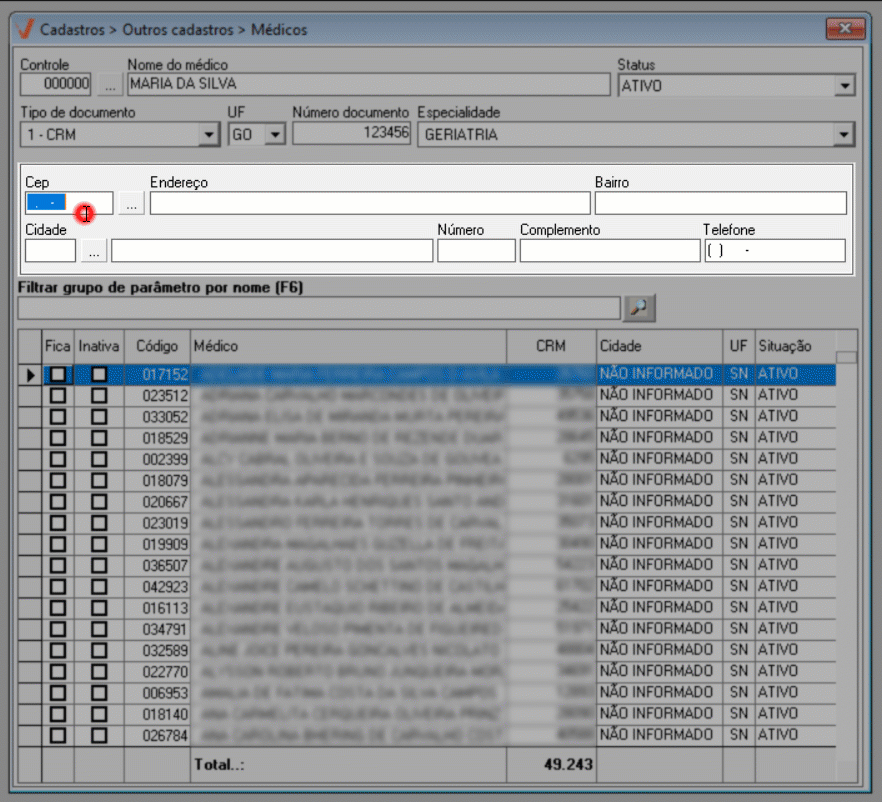Expand the Status dropdown showing ATIVO

click(846, 86)
